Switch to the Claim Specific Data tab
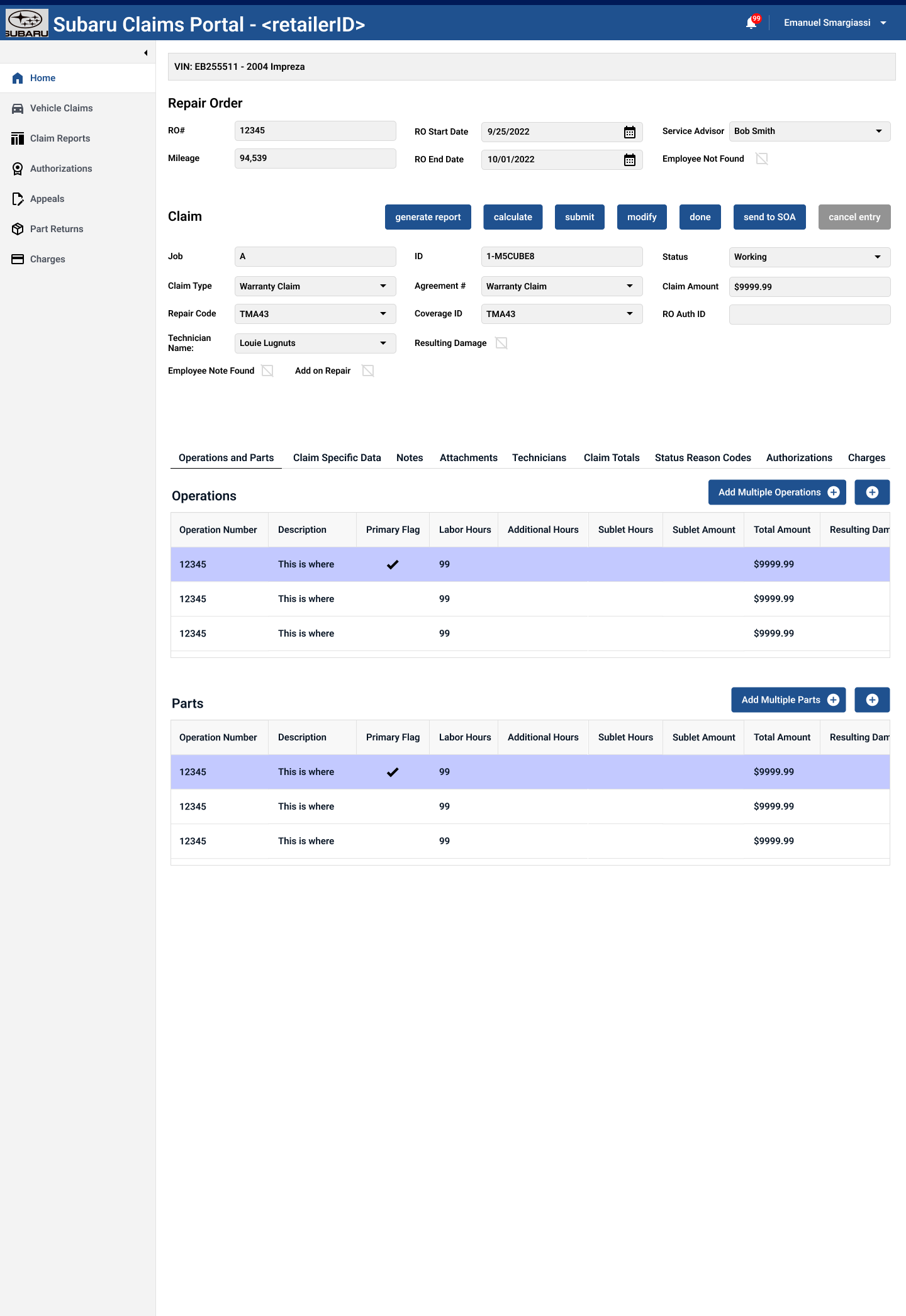This screenshot has height=1316, width=906. tap(337, 458)
